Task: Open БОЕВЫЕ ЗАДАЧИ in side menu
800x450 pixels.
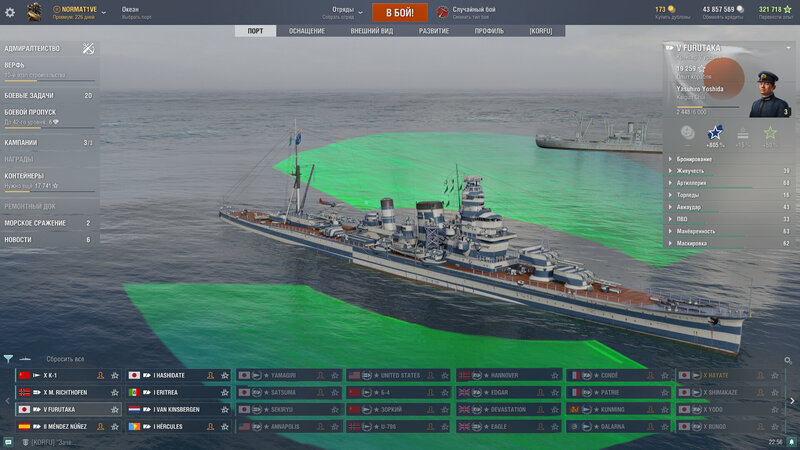Action: coord(49,95)
